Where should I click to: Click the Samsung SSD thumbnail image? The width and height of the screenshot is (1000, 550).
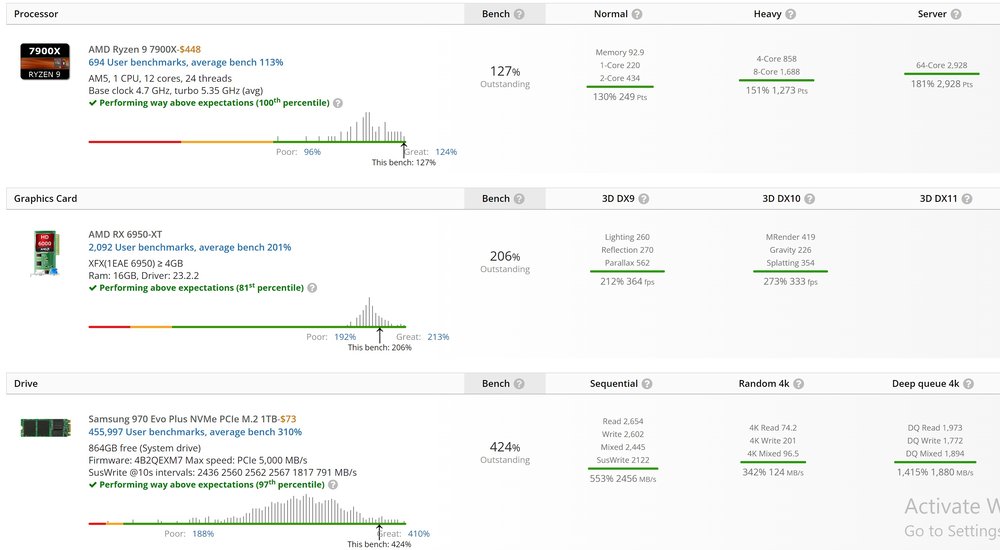[x=45, y=428]
